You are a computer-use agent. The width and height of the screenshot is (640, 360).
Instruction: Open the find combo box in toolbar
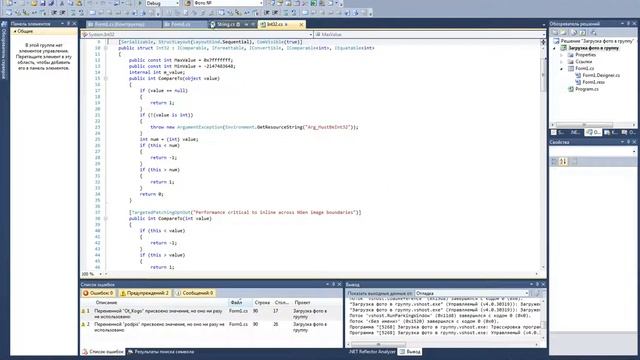pos(228,3)
